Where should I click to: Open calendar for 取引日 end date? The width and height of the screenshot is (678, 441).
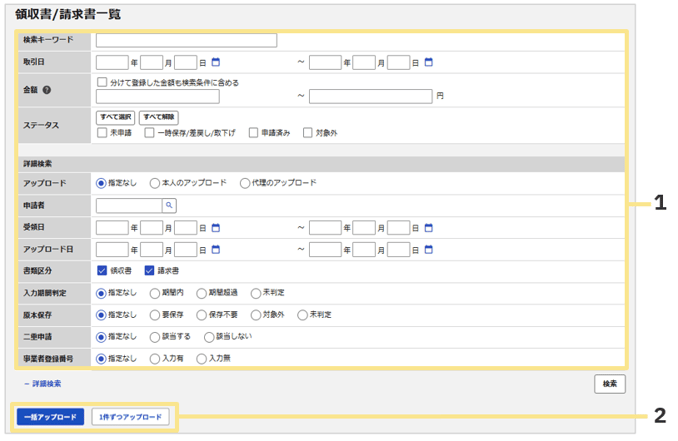point(429,62)
